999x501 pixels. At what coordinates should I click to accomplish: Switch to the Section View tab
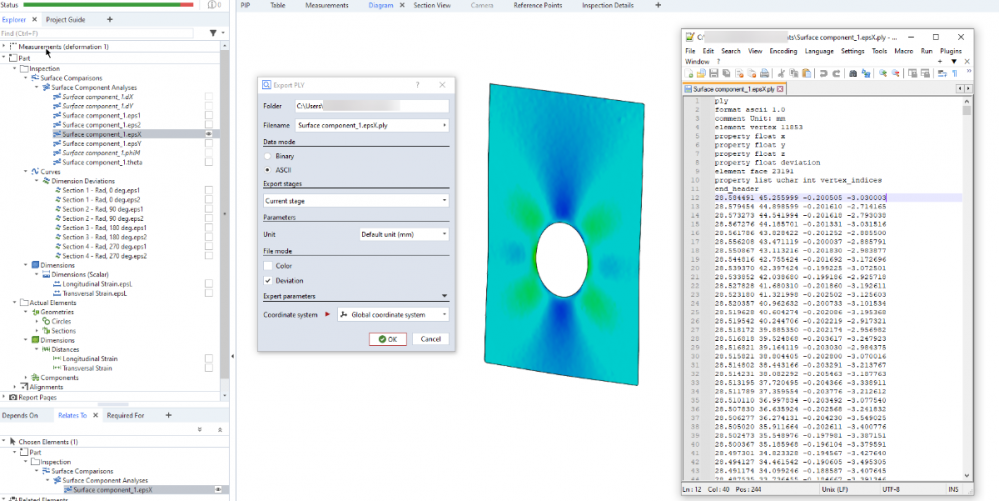pyautogui.click(x=432, y=5)
